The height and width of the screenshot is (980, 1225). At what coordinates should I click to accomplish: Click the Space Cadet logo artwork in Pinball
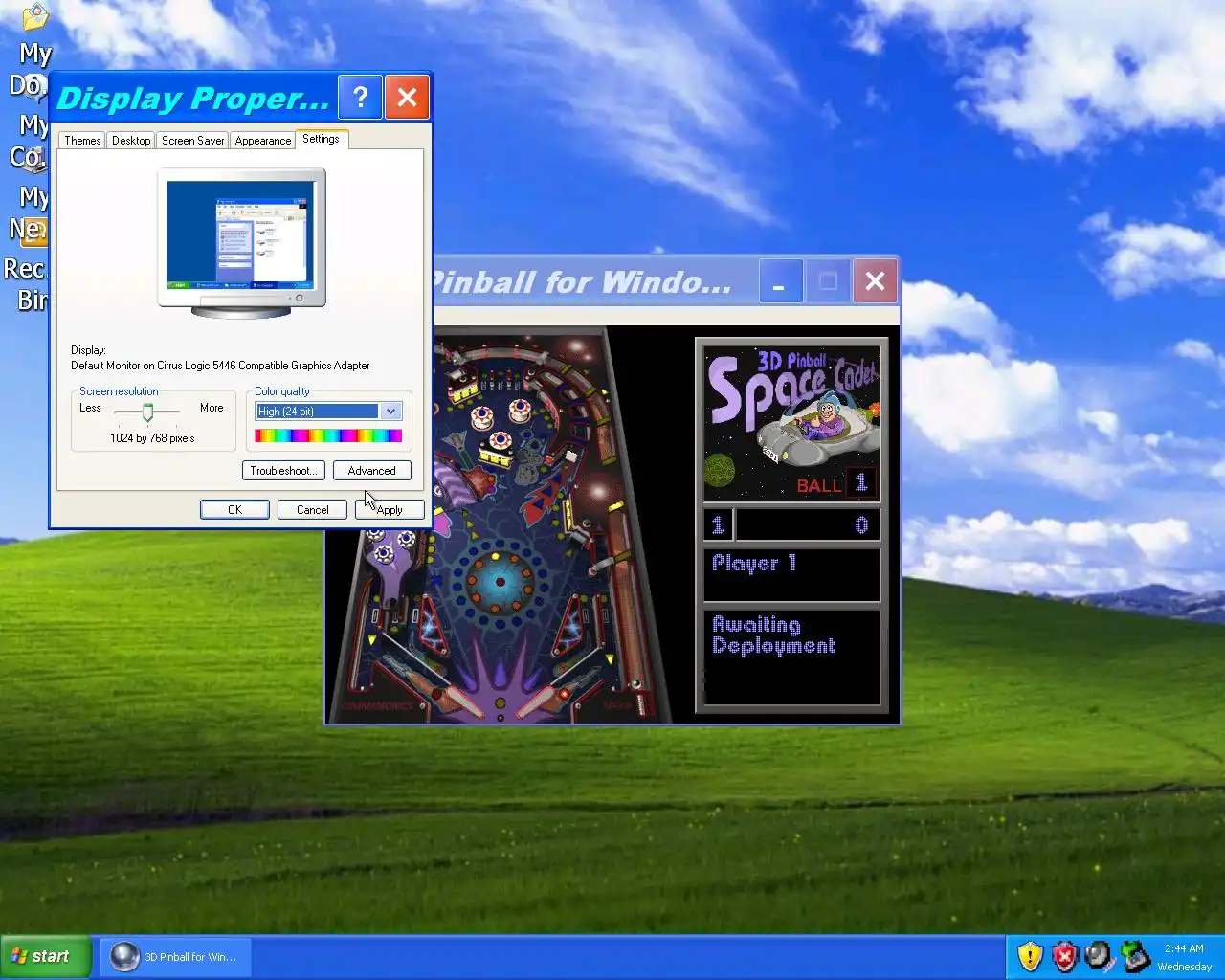(791, 423)
